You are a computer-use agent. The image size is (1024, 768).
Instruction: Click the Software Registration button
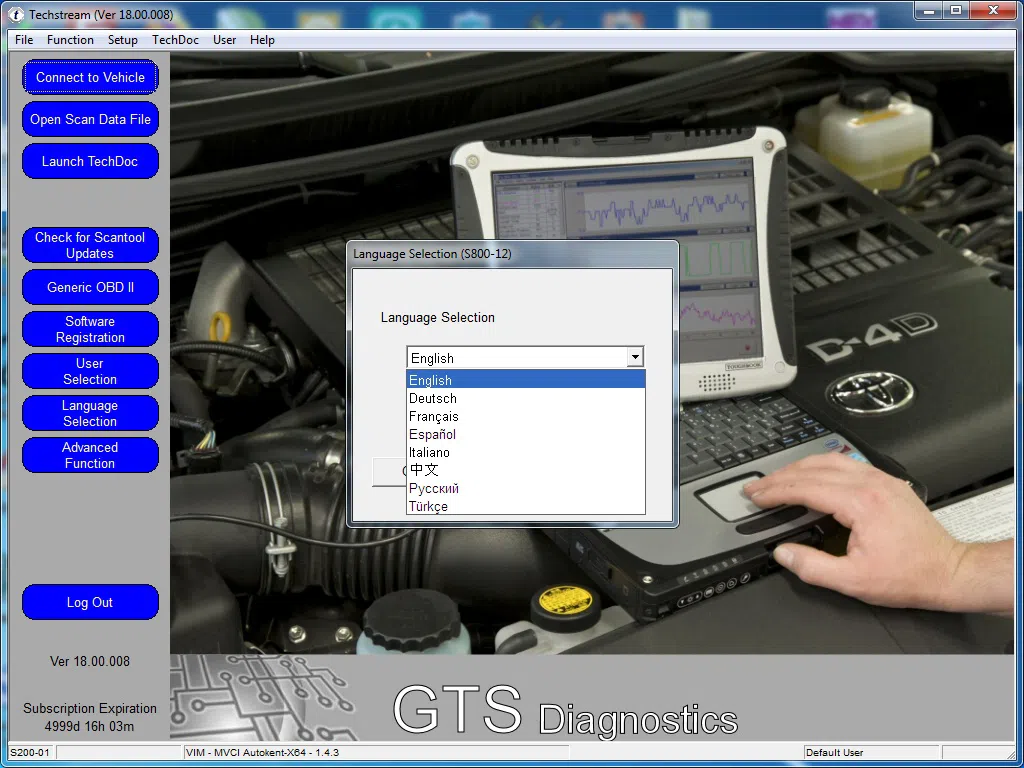(x=90, y=329)
